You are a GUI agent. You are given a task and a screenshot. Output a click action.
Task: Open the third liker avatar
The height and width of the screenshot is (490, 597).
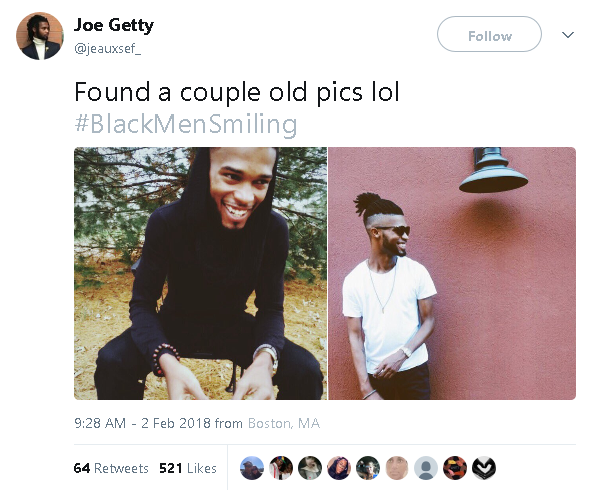[310, 468]
